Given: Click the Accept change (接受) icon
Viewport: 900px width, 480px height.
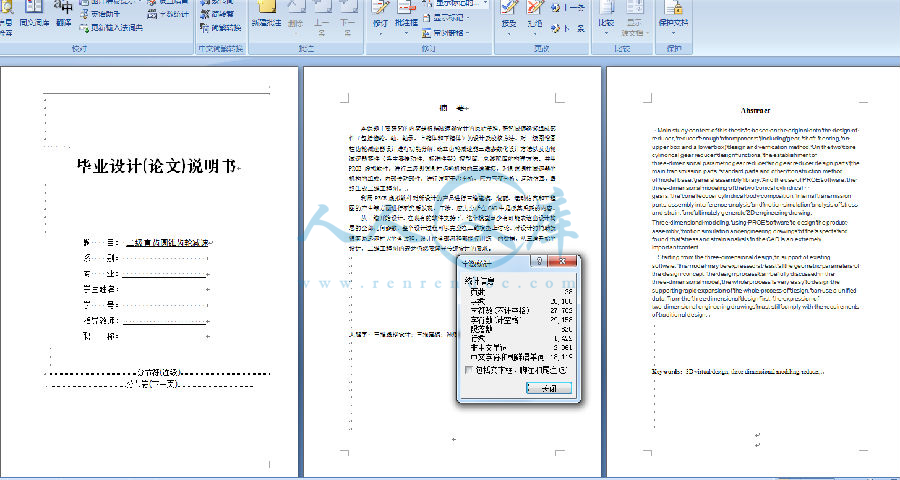Looking at the screenshot, I should (x=509, y=9).
